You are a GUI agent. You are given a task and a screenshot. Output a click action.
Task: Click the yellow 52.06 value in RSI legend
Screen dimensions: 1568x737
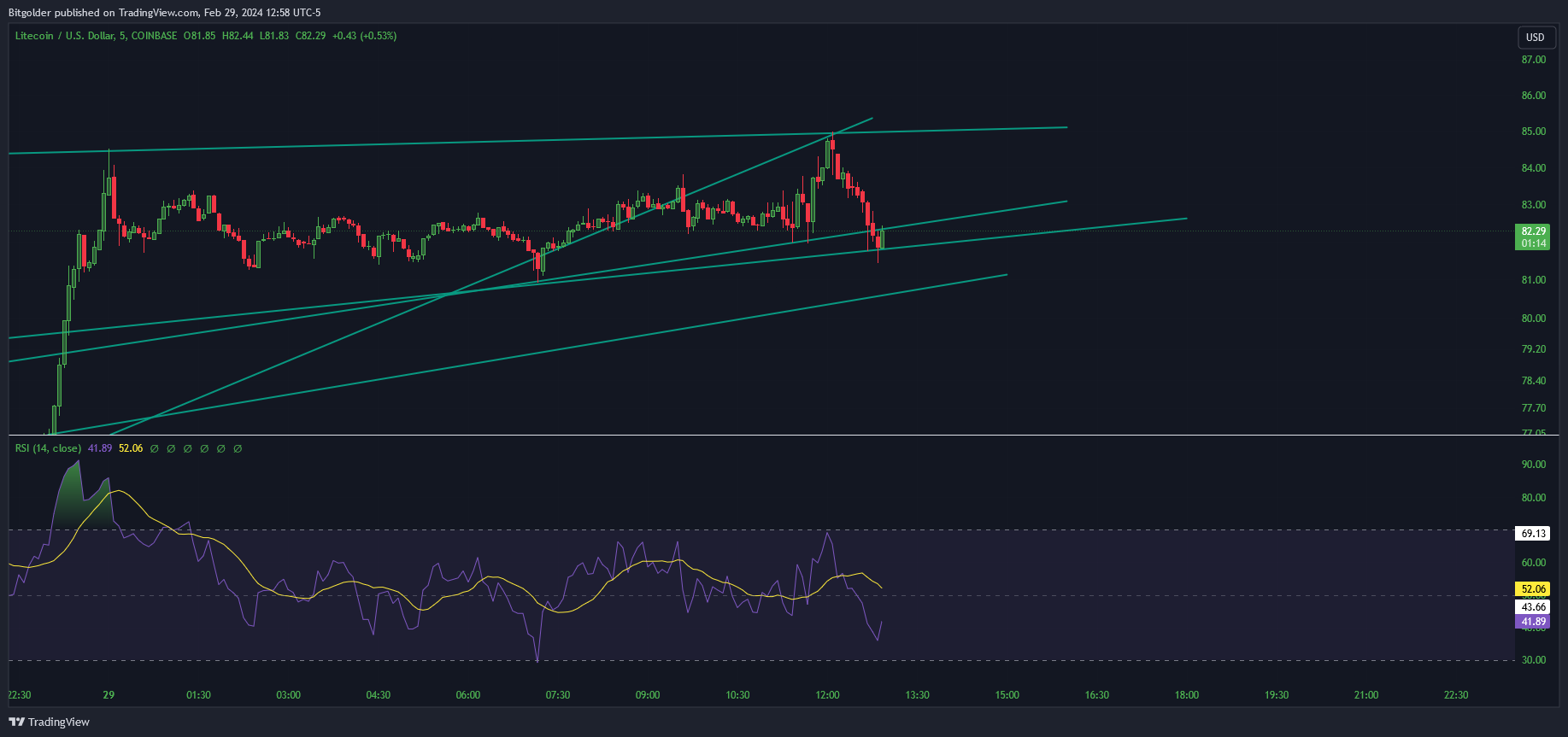(131, 448)
